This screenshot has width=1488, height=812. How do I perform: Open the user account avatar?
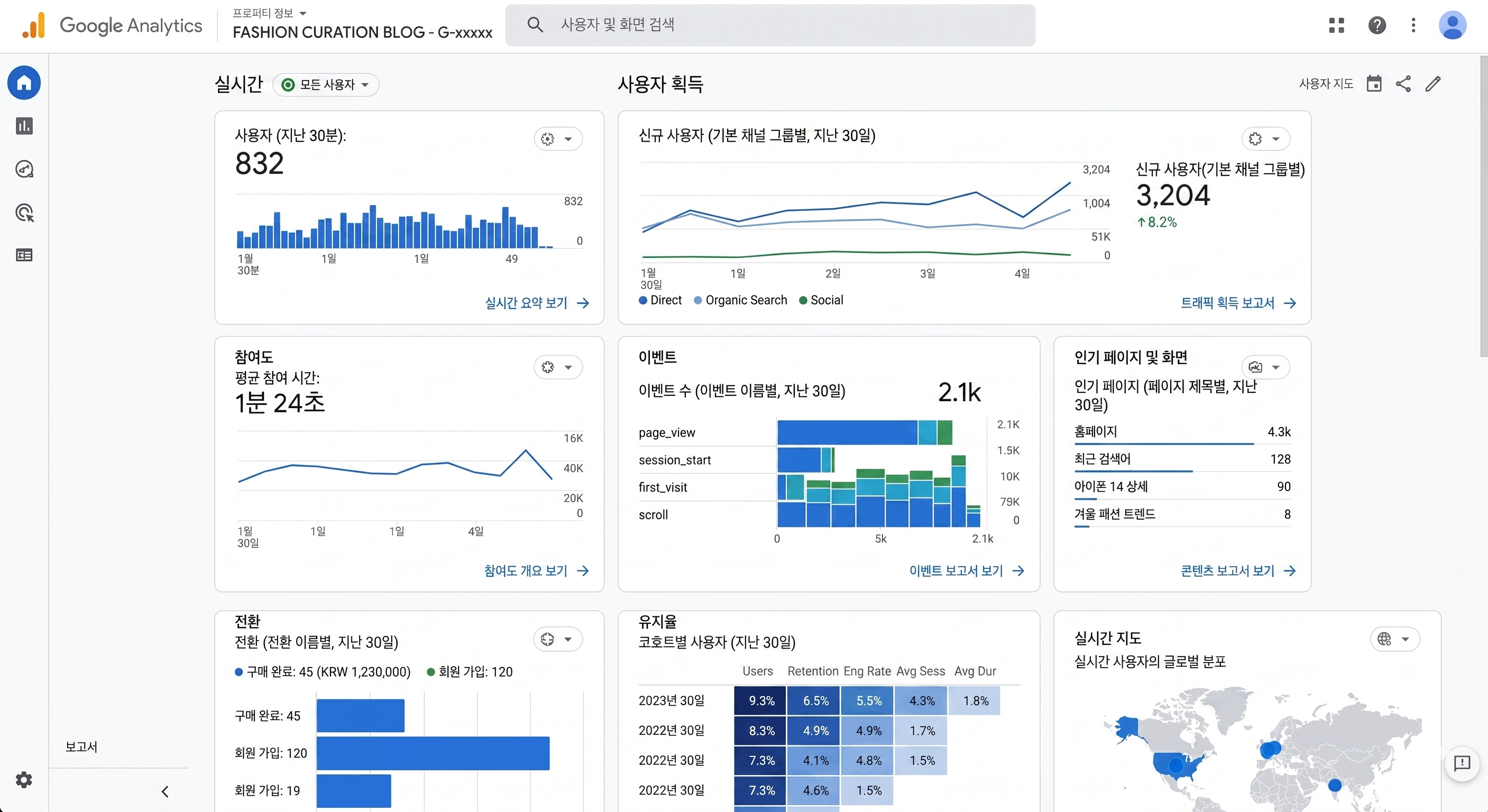1452,25
